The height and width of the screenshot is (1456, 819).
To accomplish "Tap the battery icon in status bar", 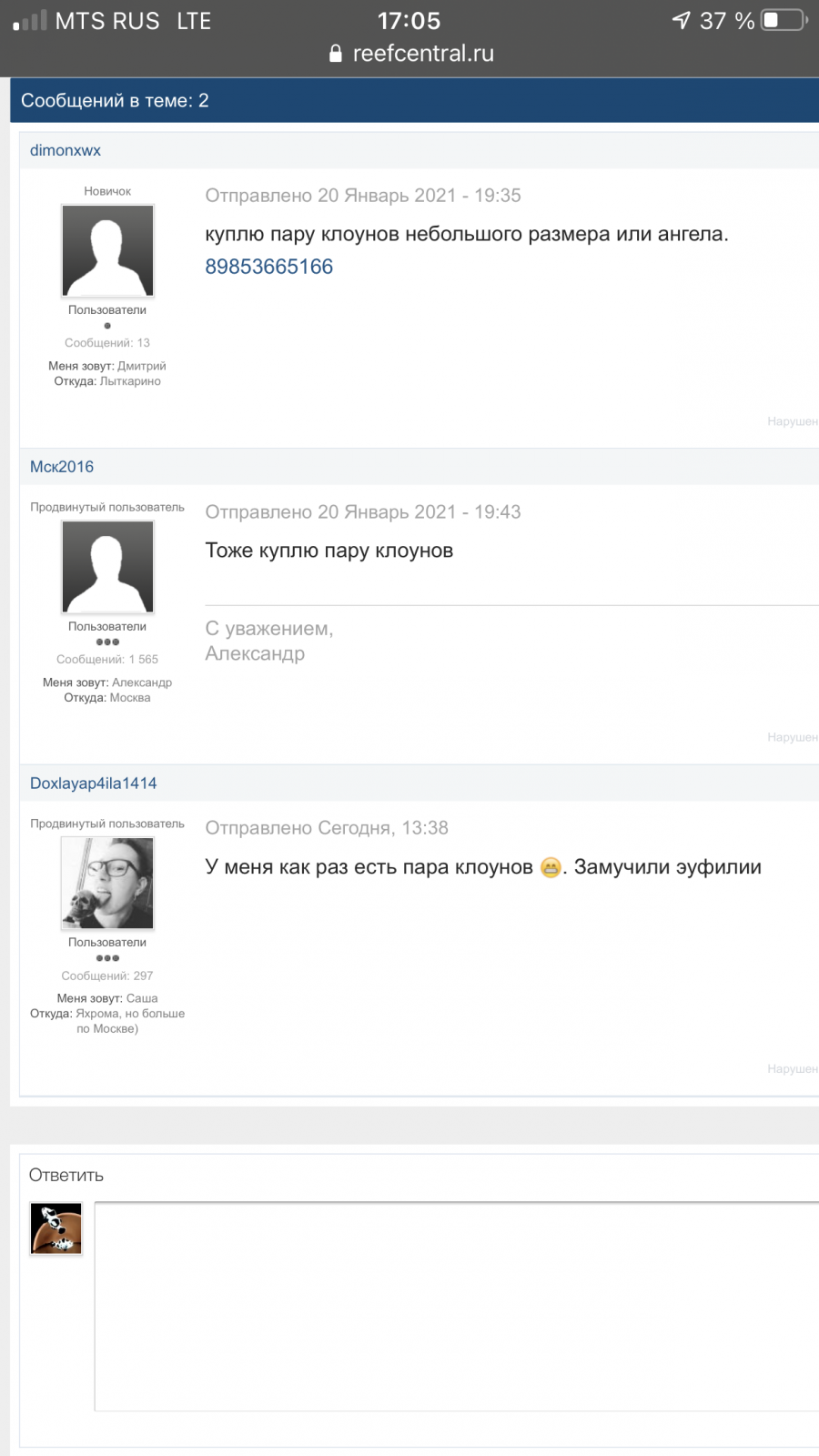I will coord(784,20).
